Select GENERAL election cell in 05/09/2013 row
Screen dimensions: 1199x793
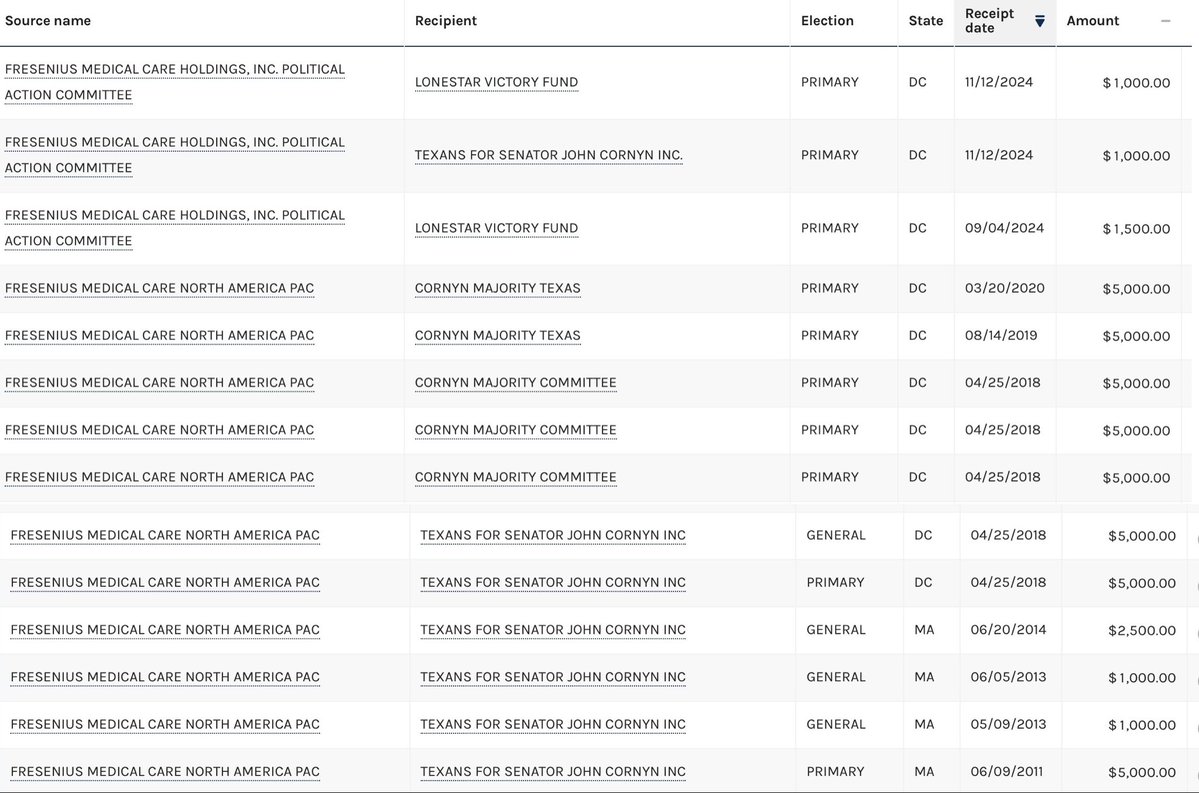click(x=836, y=725)
